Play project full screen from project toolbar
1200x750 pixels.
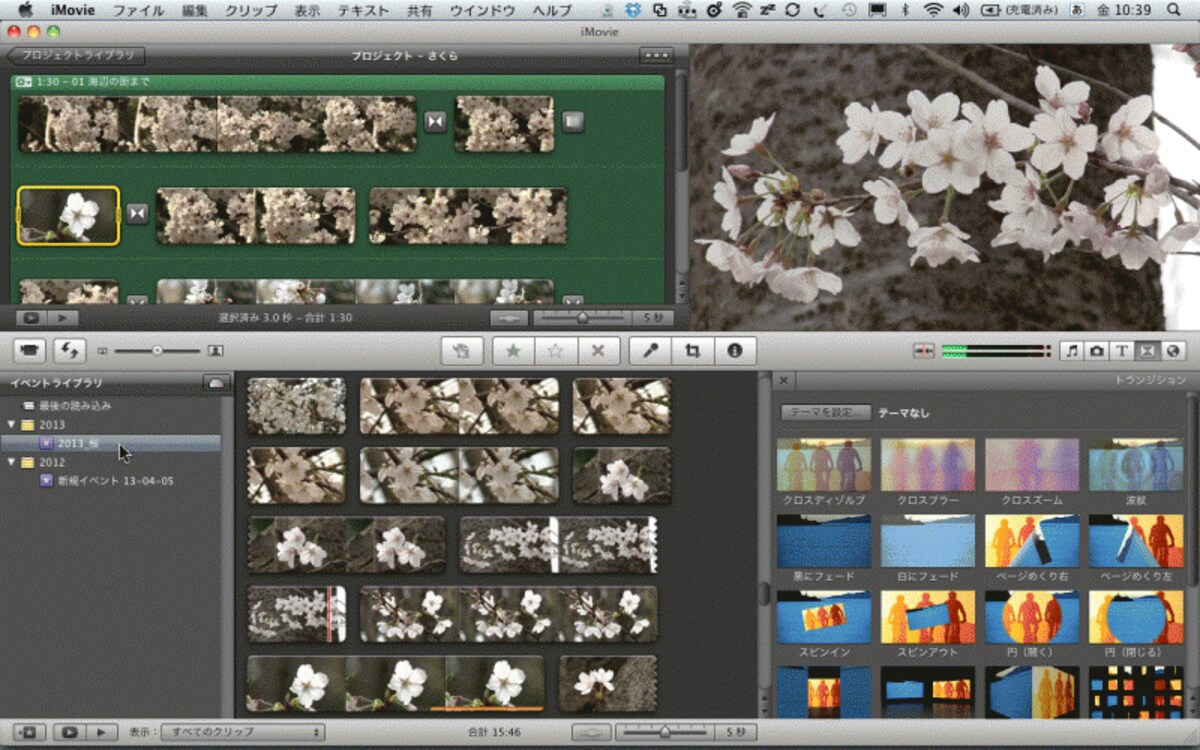pos(30,318)
